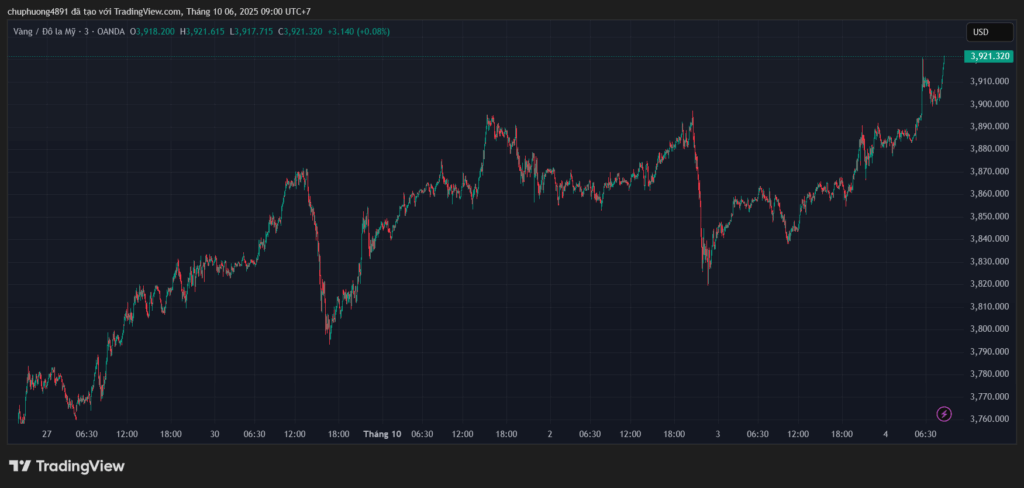Click the TradingView wordmark text
Viewport: 1024px width, 488px height.
pyautogui.click(x=80, y=466)
